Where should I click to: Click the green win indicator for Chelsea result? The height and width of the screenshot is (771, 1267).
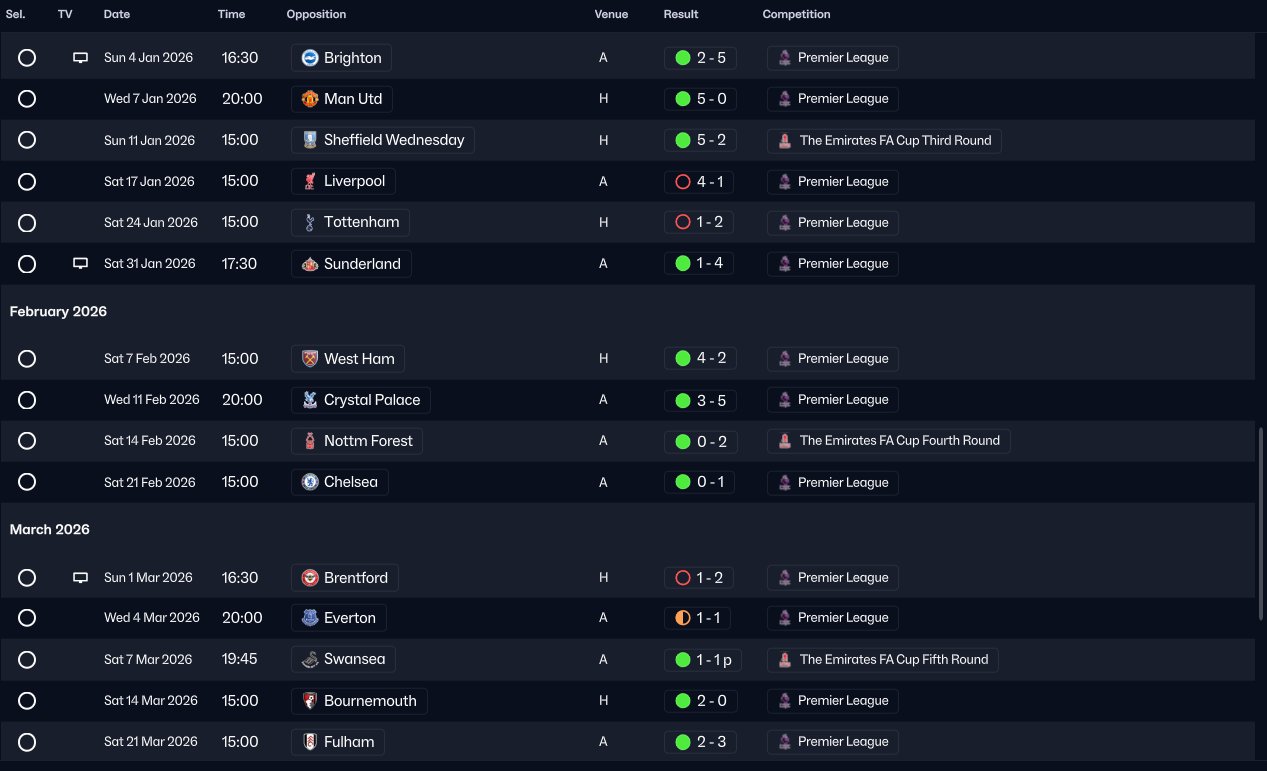tap(683, 483)
